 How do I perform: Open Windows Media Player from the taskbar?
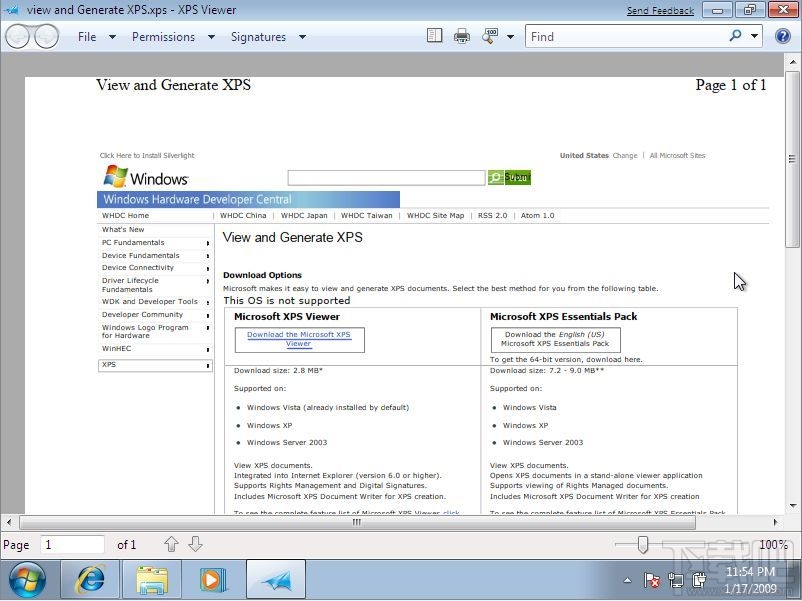(x=213, y=579)
